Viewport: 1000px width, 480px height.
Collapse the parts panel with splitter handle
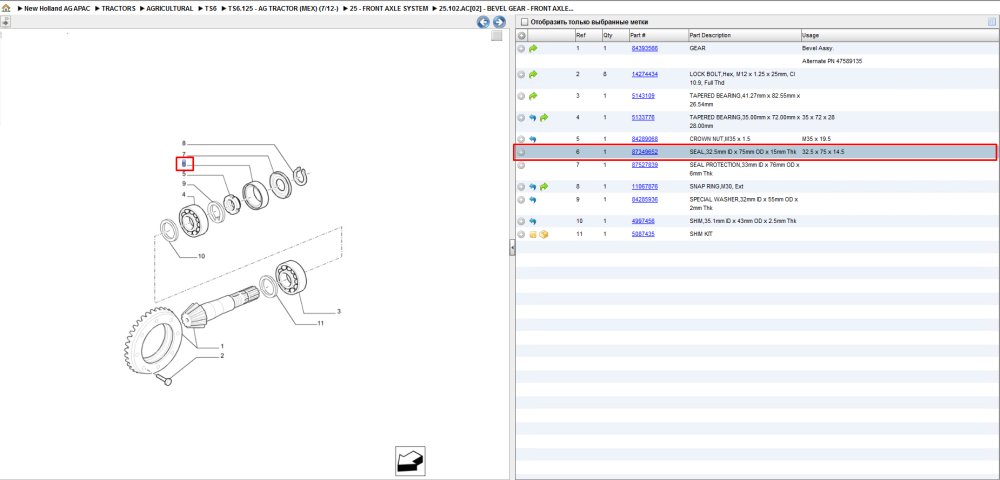[x=512, y=249]
